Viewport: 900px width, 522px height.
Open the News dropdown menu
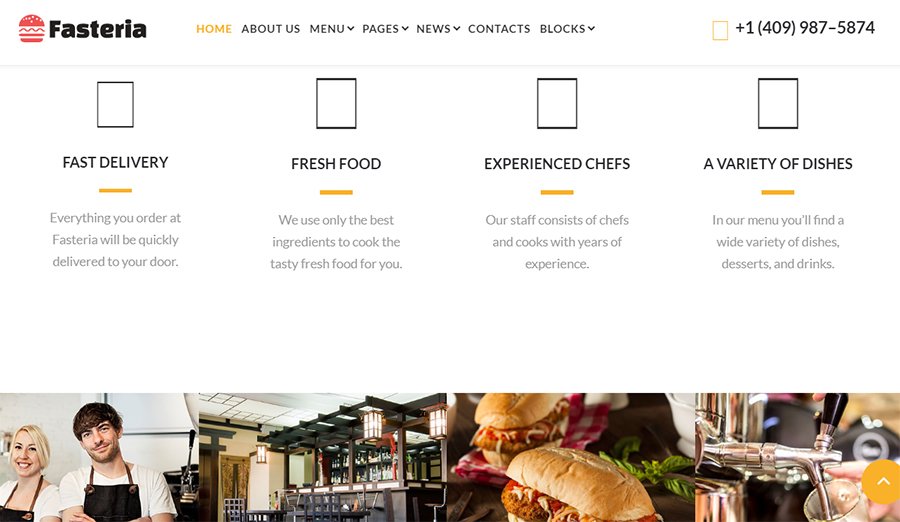point(438,29)
